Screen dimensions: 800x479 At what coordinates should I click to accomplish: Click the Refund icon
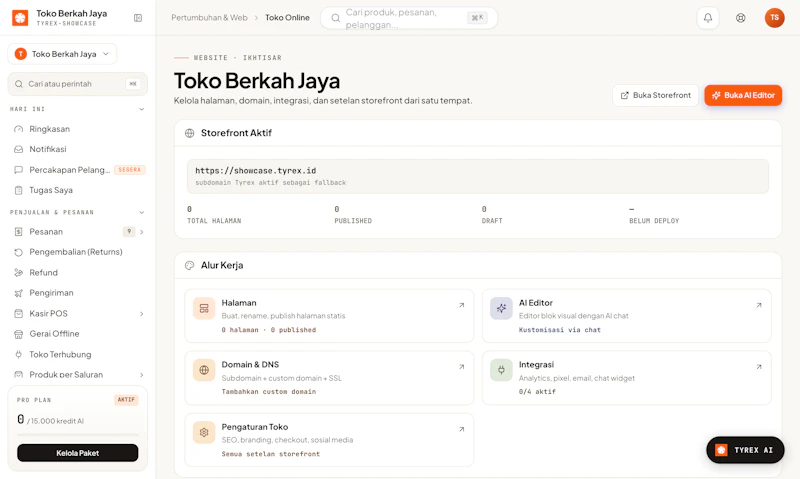(x=18, y=272)
